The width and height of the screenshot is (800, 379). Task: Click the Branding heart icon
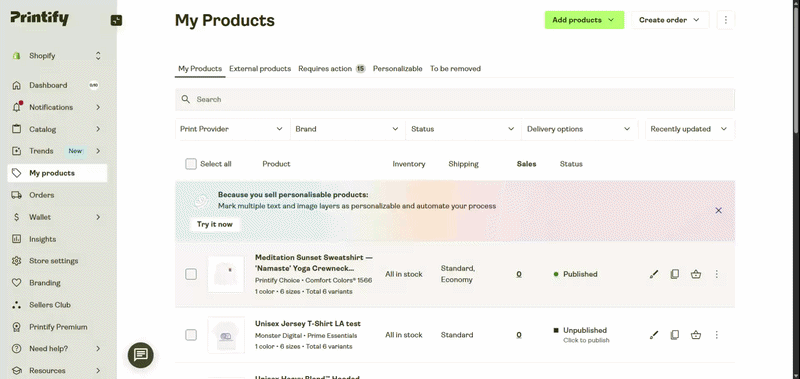(x=16, y=283)
